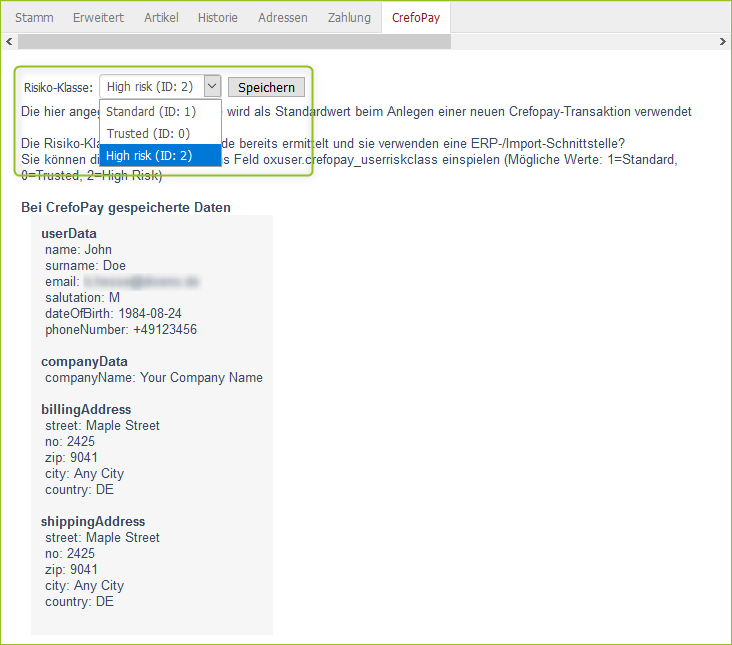Click the 'phoneNumber: +49123456' entry
The image size is (732, 645).
121,330
